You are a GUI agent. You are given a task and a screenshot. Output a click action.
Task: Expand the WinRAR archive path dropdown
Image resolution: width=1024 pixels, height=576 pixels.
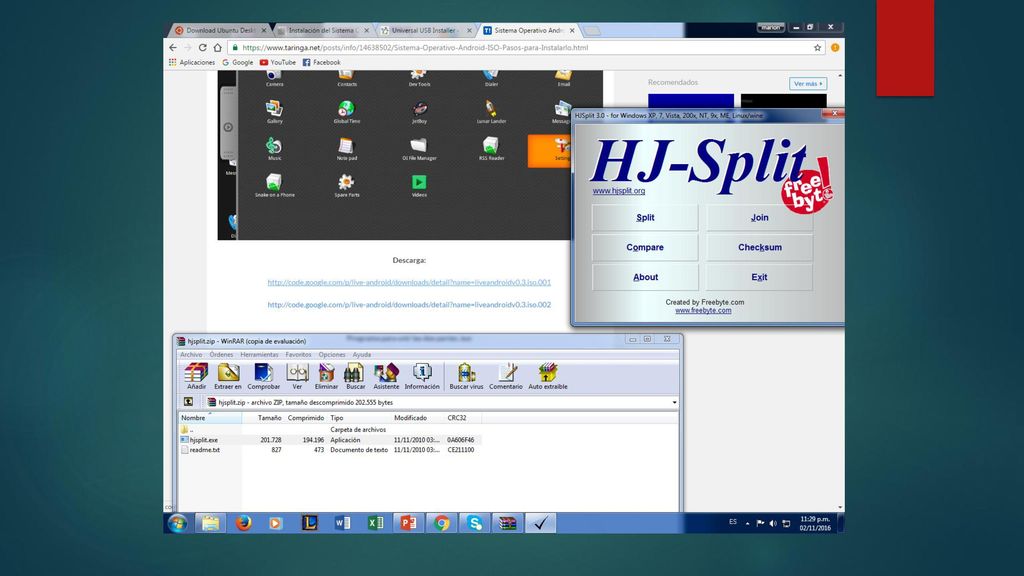click(x=675, y=402)
